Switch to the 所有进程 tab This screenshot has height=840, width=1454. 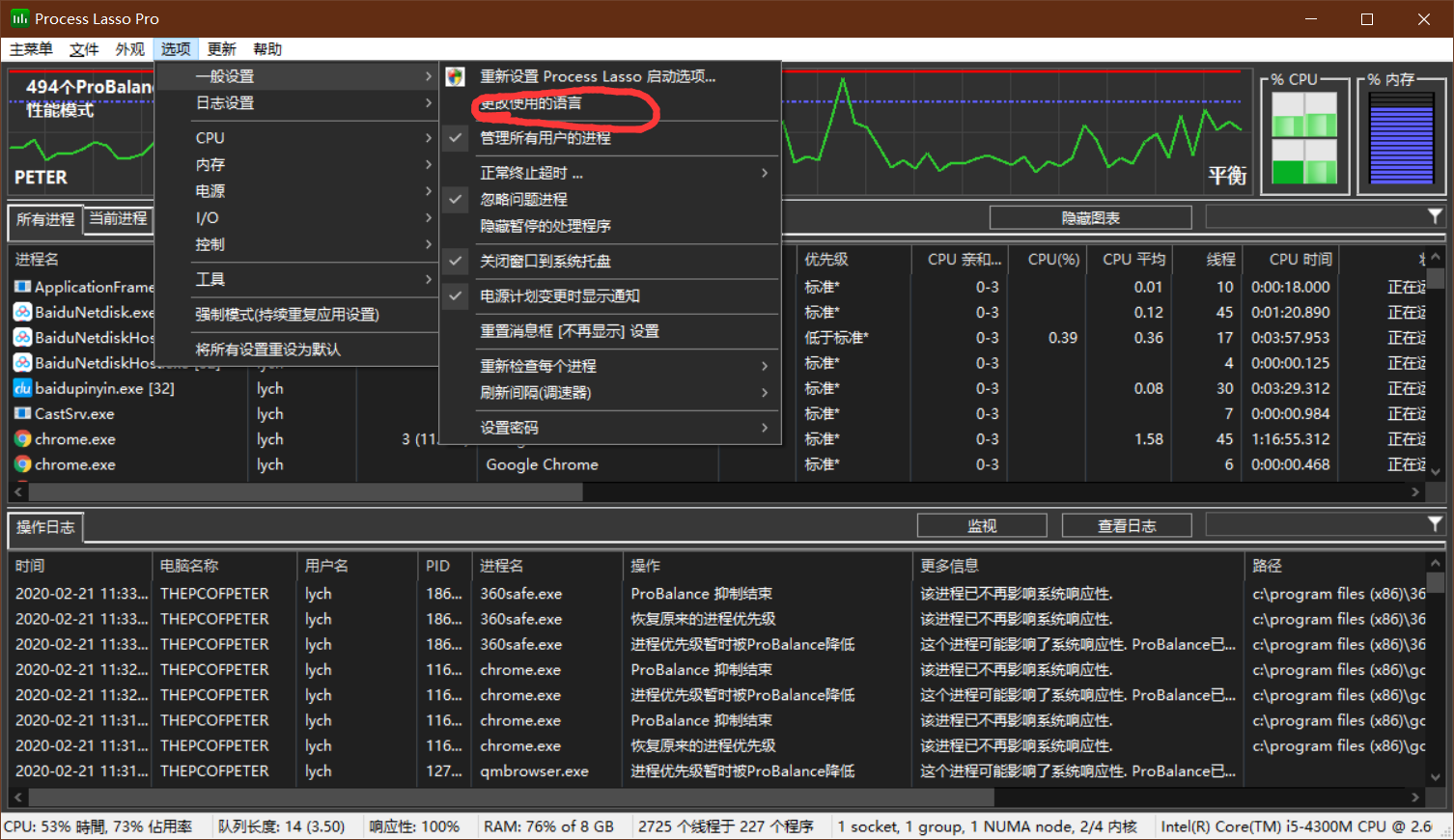pos(45,220)
